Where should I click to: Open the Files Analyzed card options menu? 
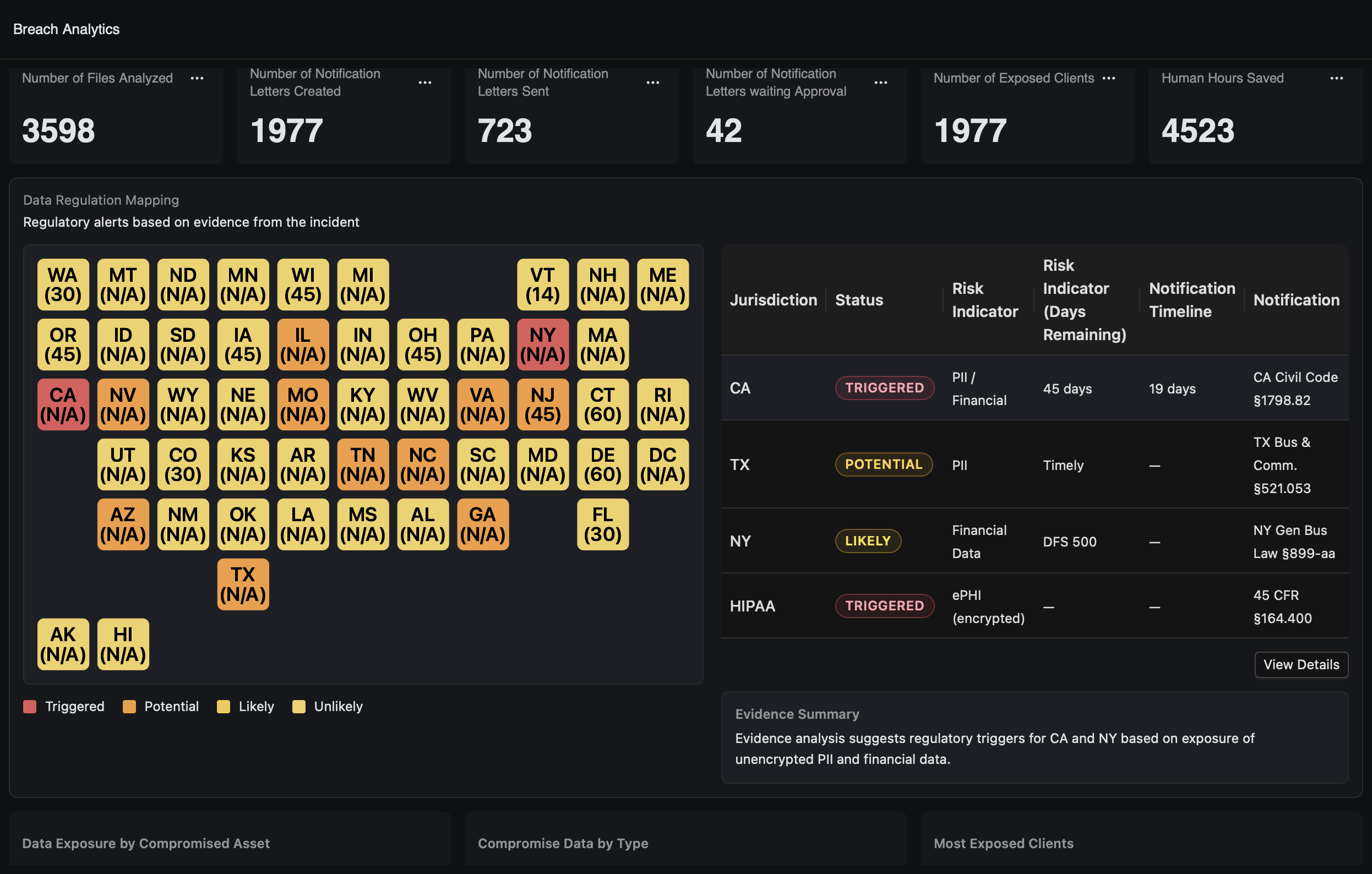tap(197, 78)
